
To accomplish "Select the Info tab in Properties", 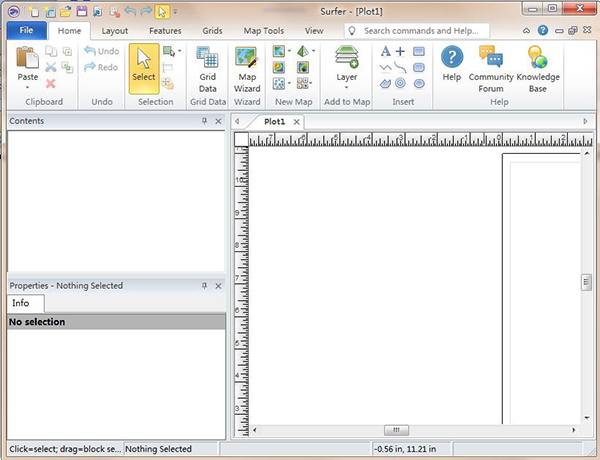I will tap(21, 303).
